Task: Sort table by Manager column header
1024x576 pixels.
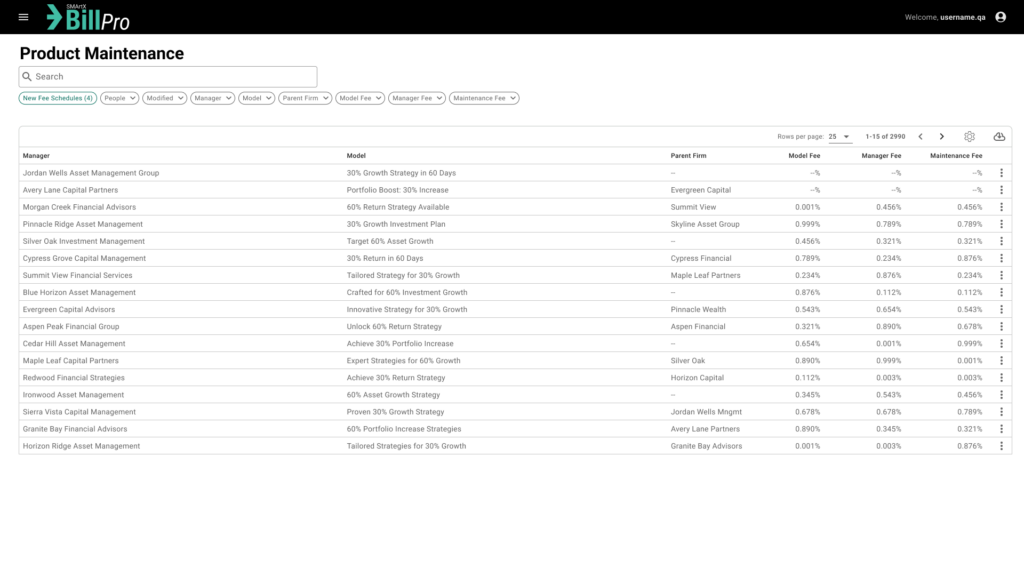Action: tap(37, 156)
